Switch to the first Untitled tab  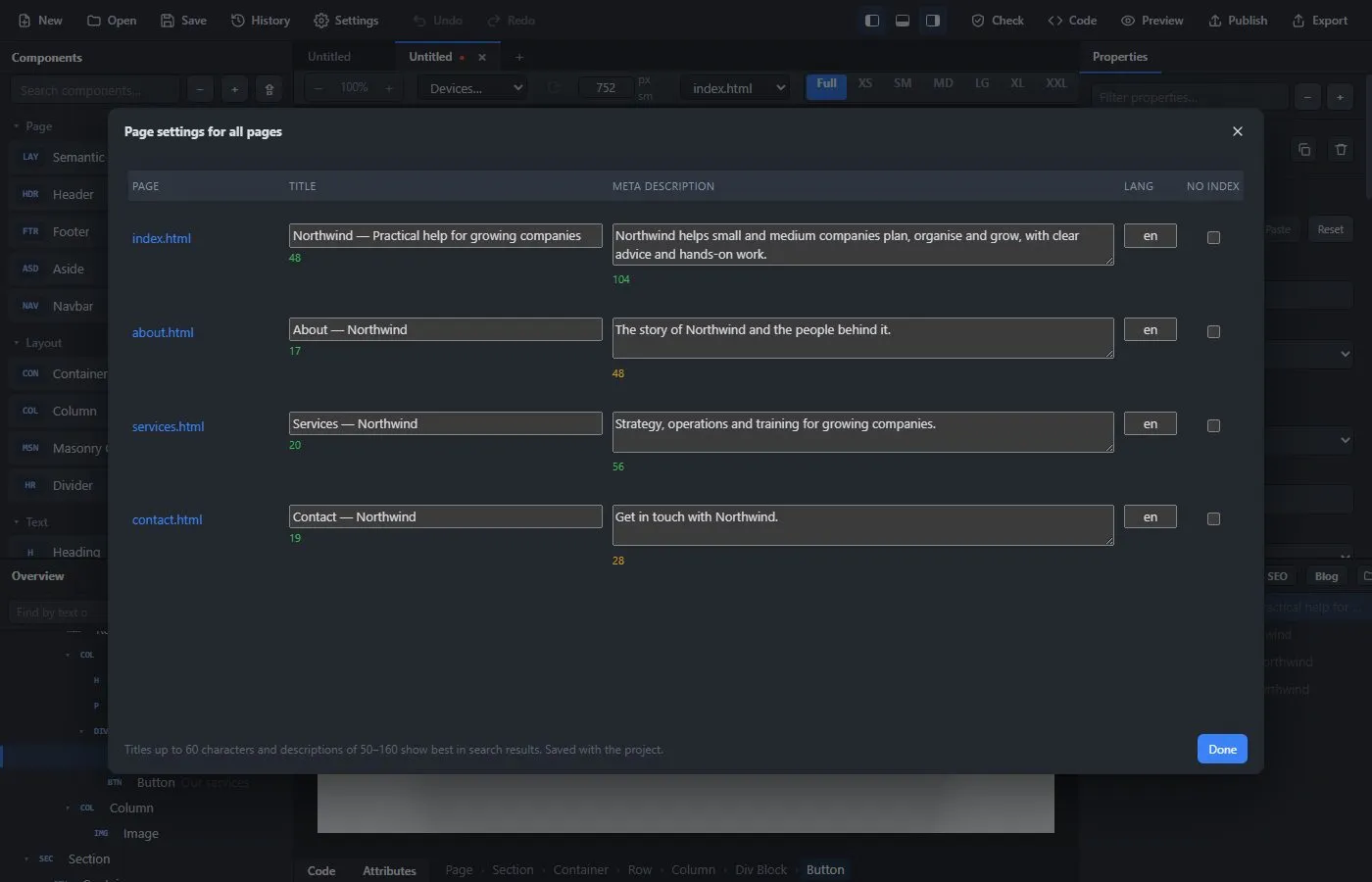(329, 57)
